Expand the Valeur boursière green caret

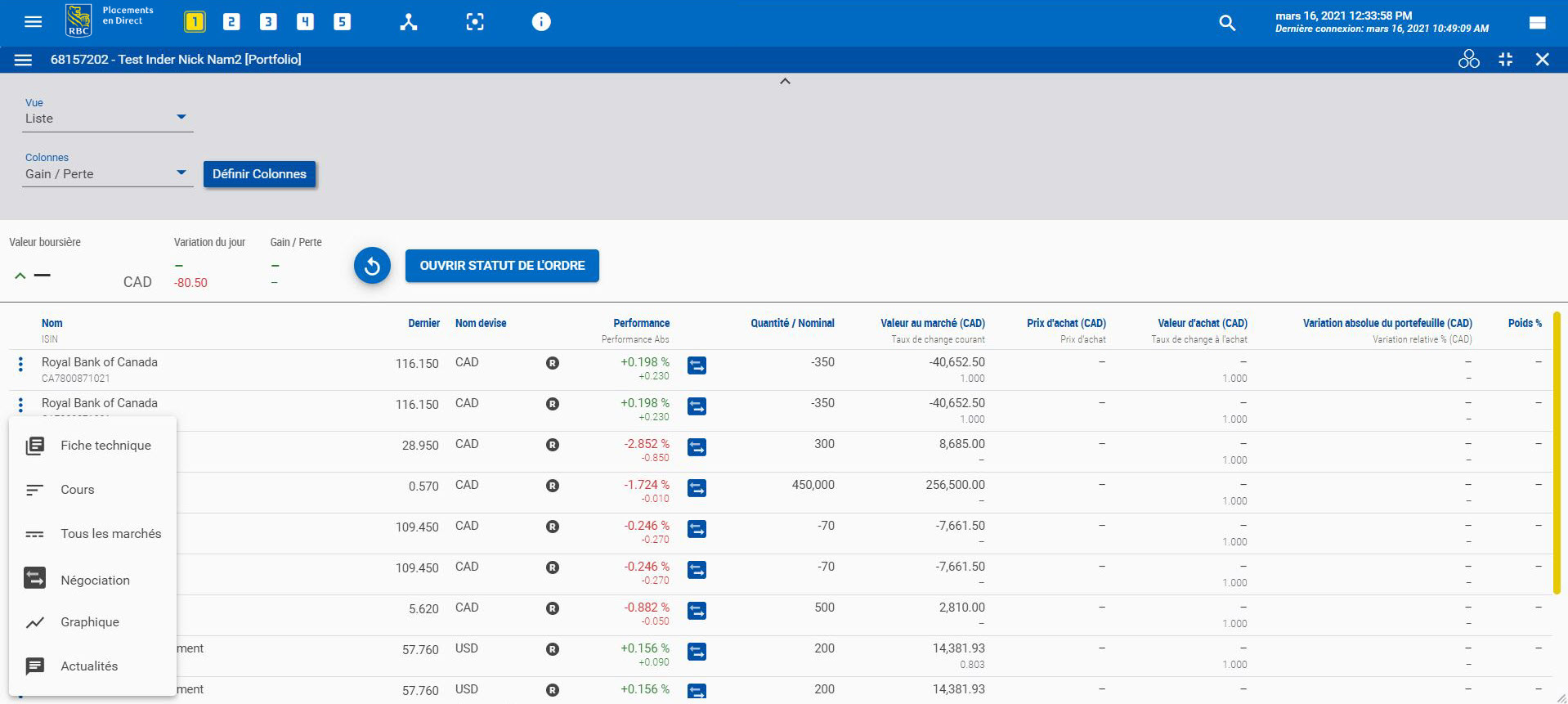[x=20, y=276]
